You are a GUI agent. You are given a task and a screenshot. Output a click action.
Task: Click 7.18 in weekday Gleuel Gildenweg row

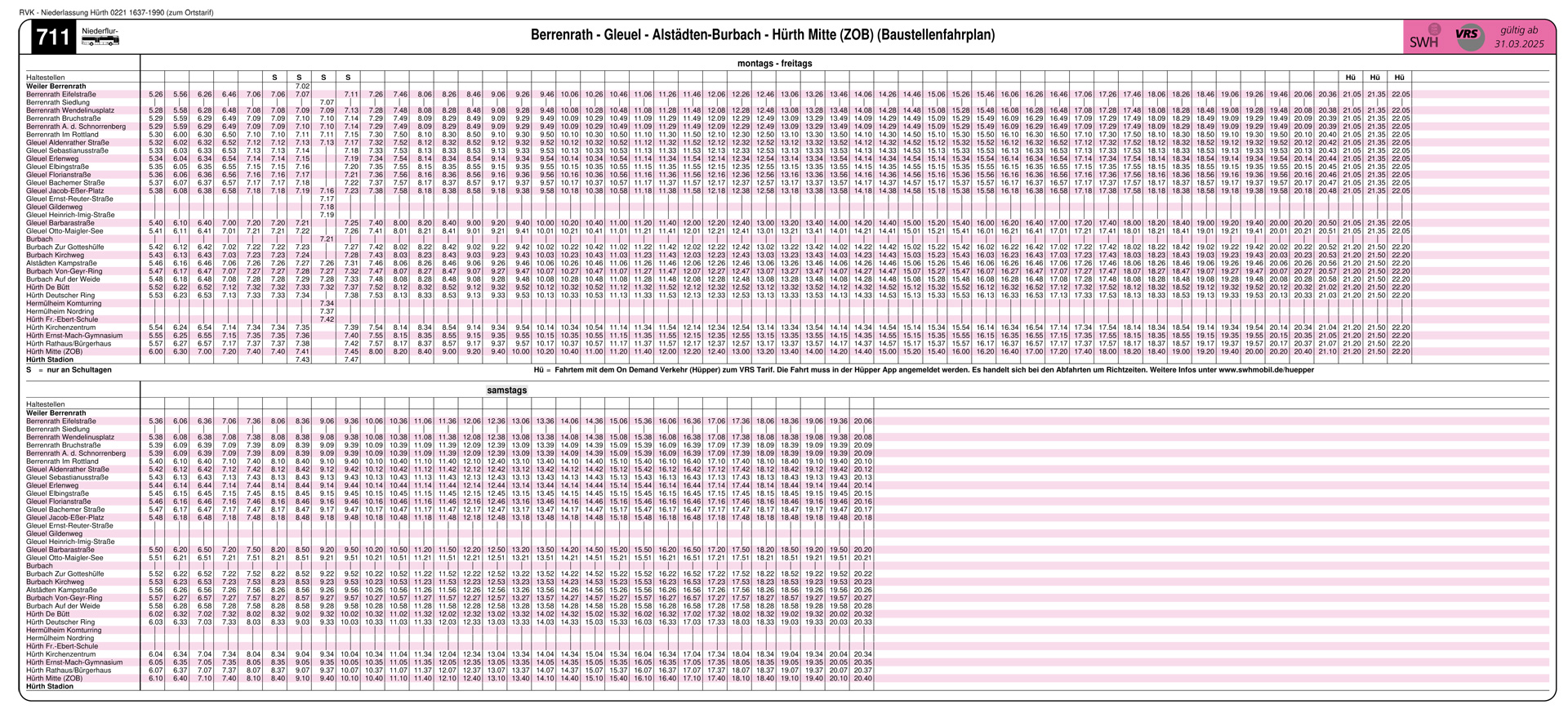pos(327,207)
